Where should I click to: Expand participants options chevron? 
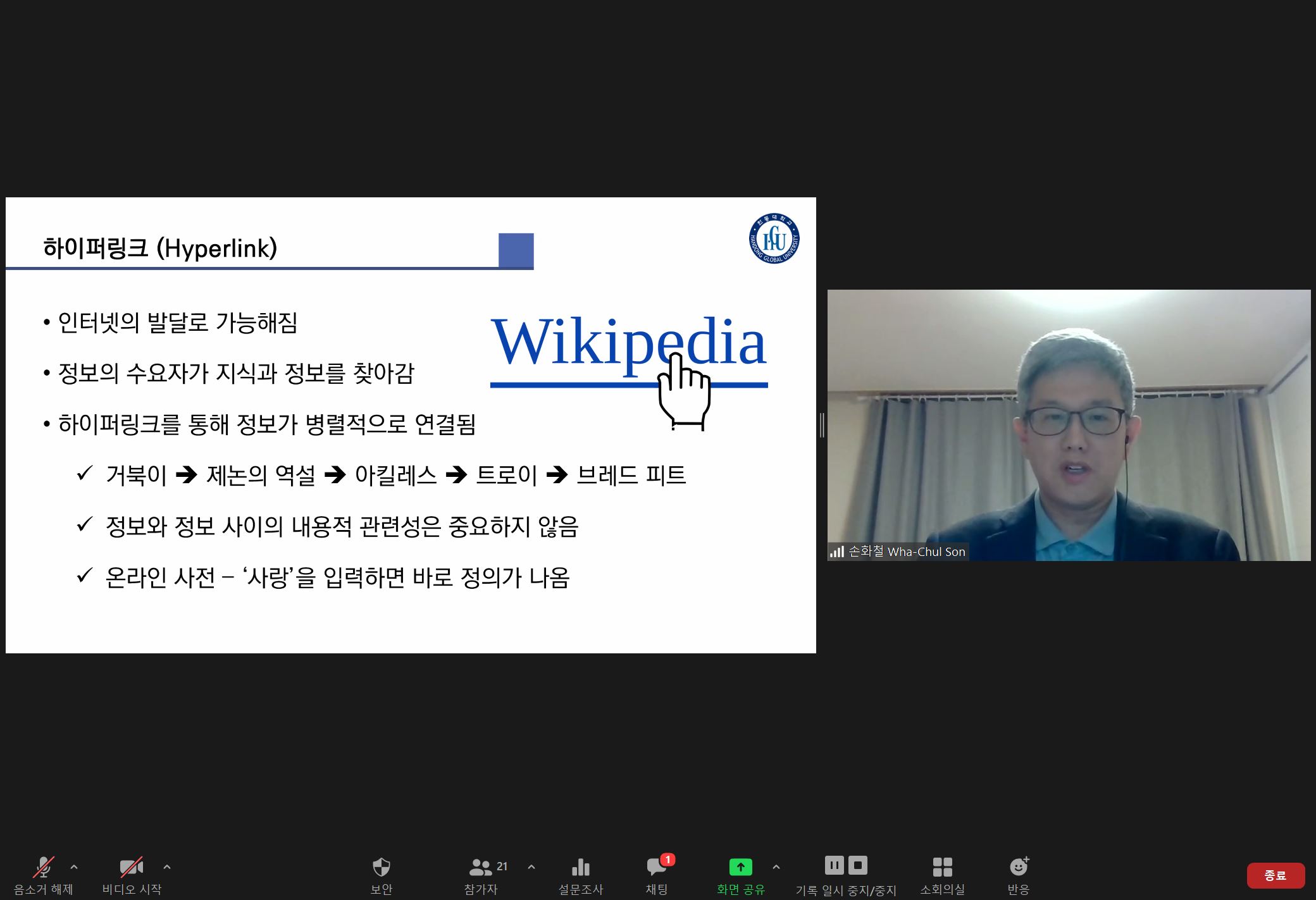tap(531, 867)
